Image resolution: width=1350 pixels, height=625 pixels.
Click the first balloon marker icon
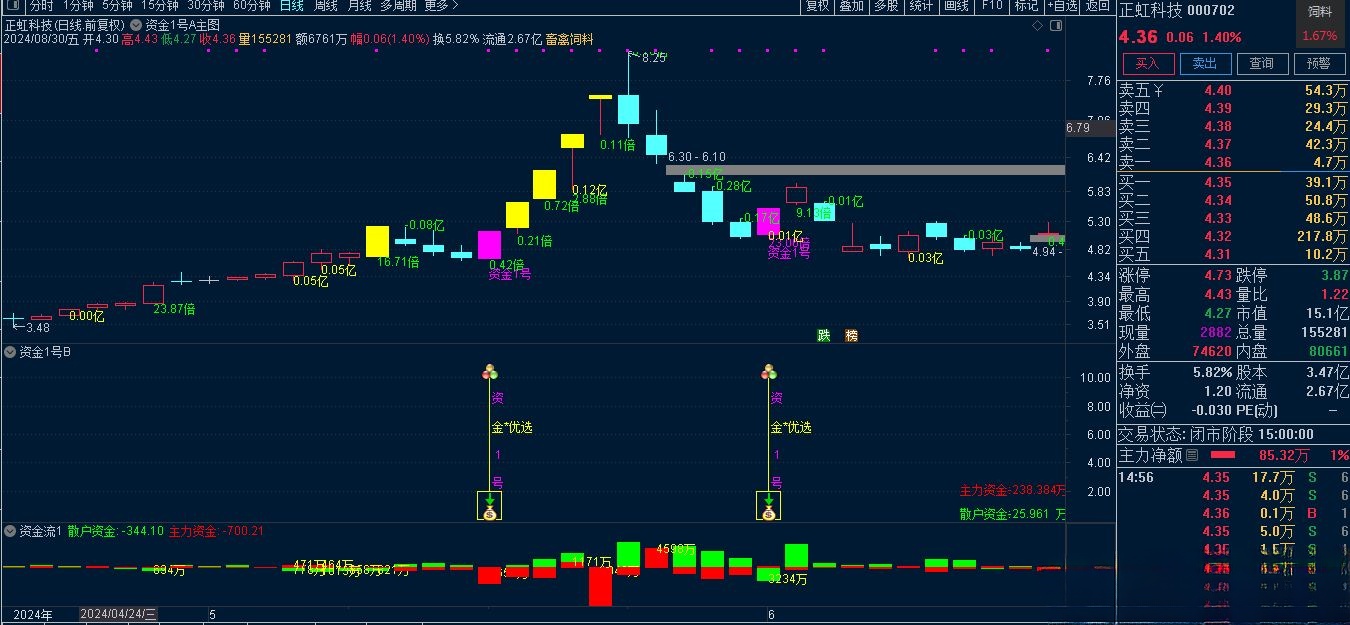[x=489, y=373]
